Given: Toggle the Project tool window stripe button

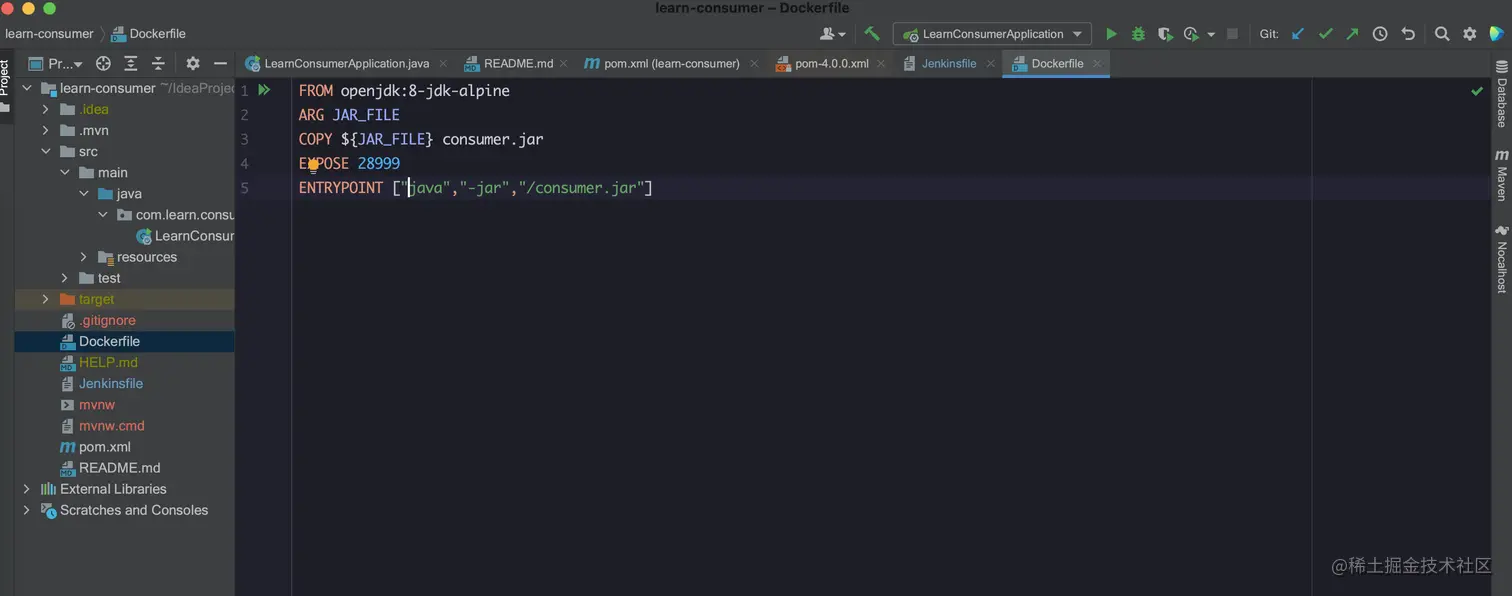Looking at the screenshot, I should (x=5, y=84).
